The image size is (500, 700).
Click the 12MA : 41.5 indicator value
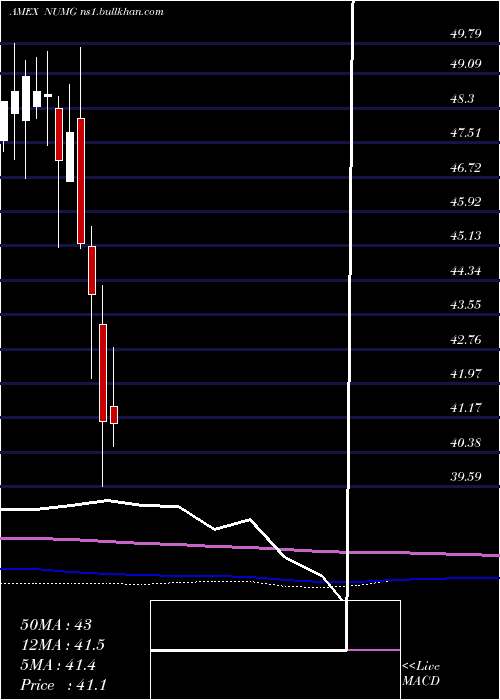(x=63, y=645)
